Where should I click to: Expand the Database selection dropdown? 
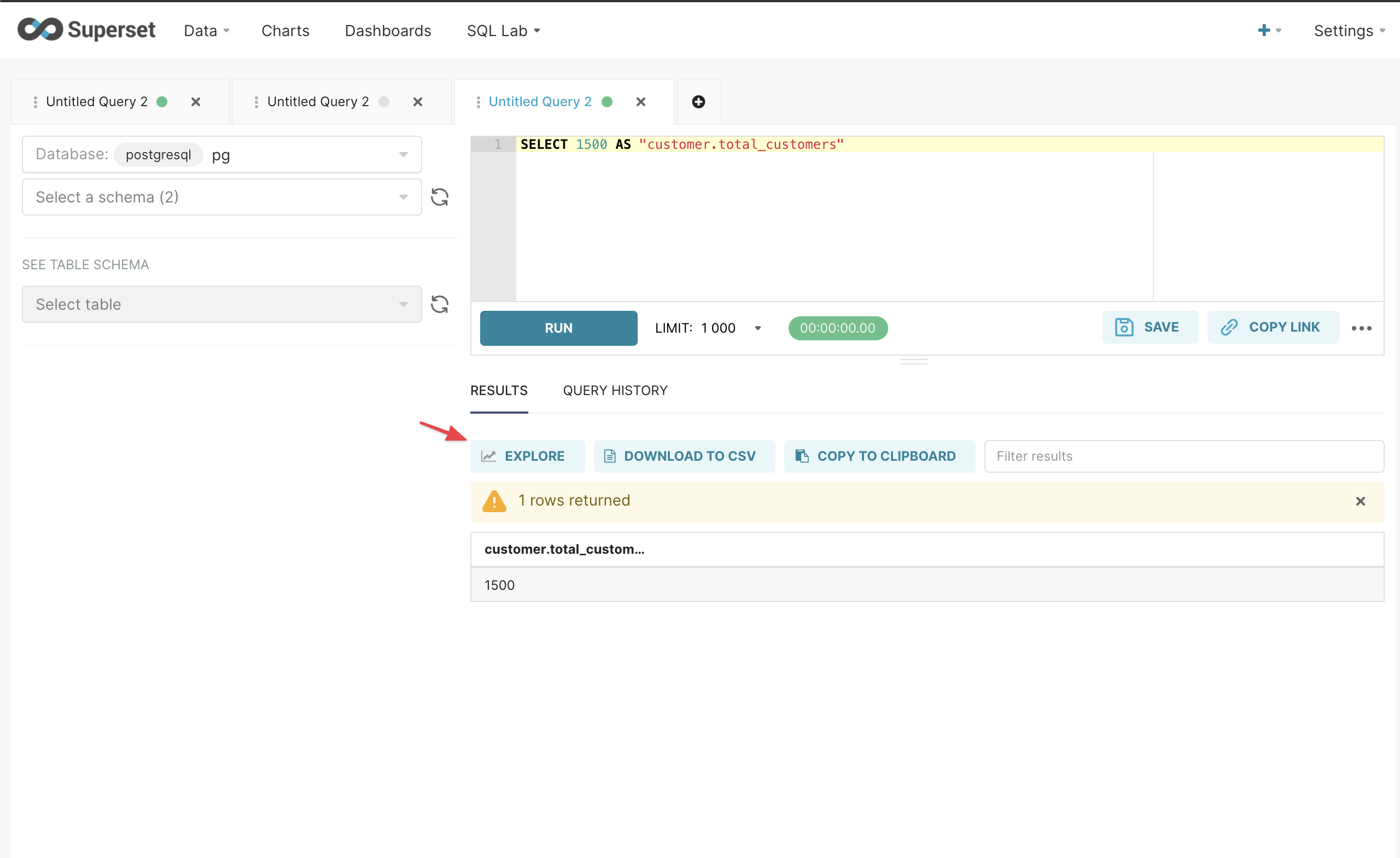coord(403,155)
